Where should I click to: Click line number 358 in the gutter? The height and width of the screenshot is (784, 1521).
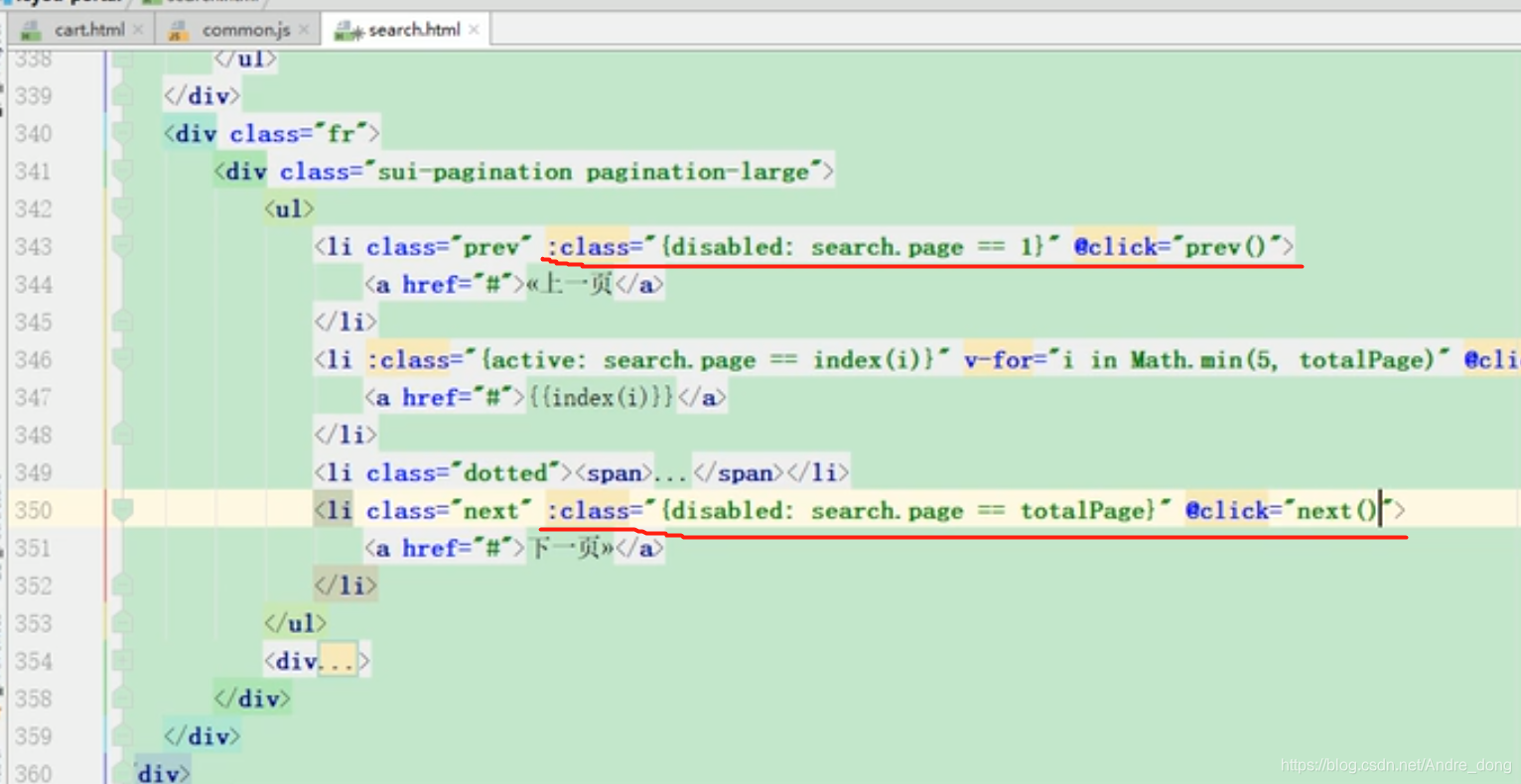click(x=33, y=699)
